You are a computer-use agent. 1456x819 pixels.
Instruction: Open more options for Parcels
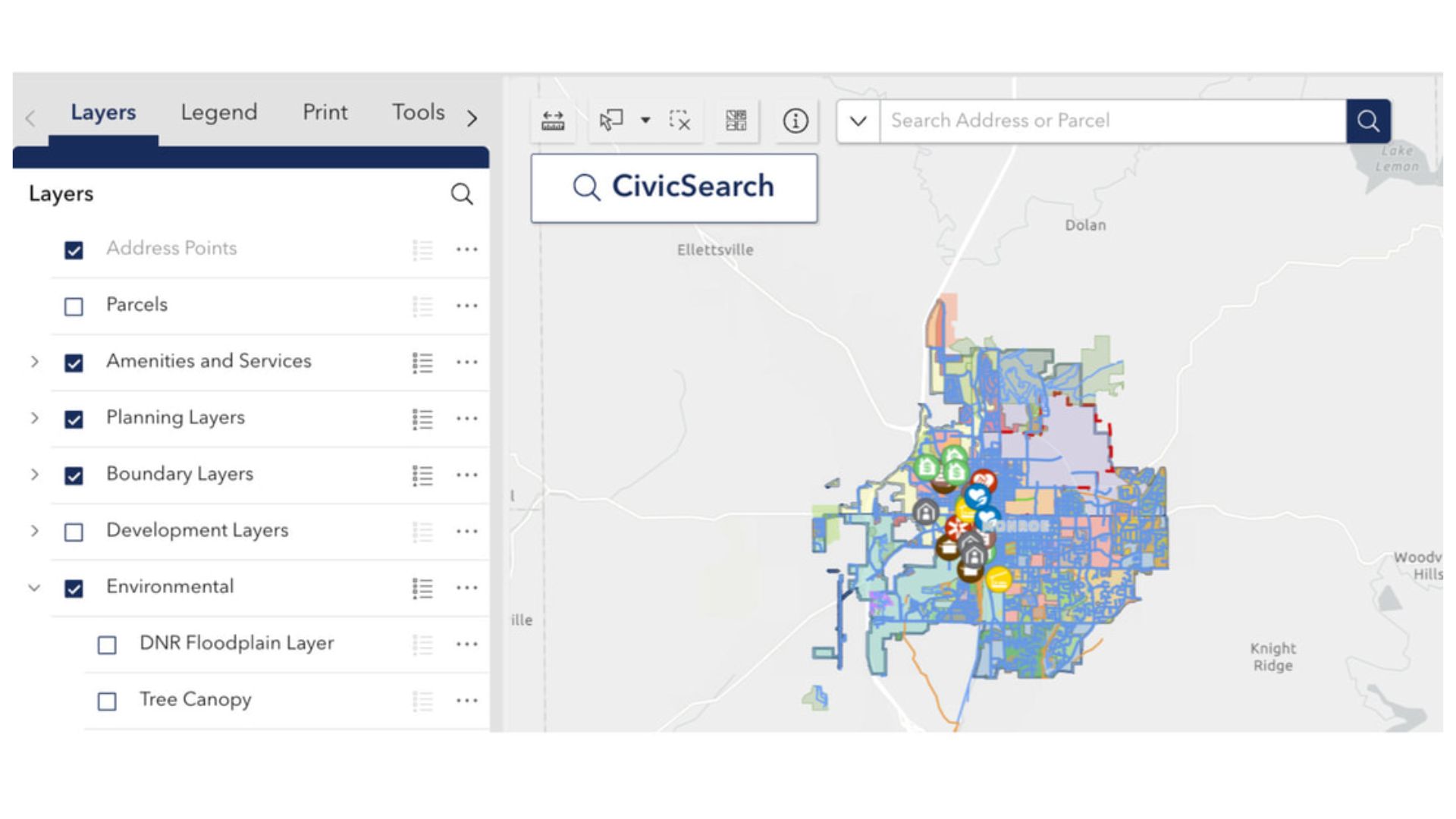point(467,306)
